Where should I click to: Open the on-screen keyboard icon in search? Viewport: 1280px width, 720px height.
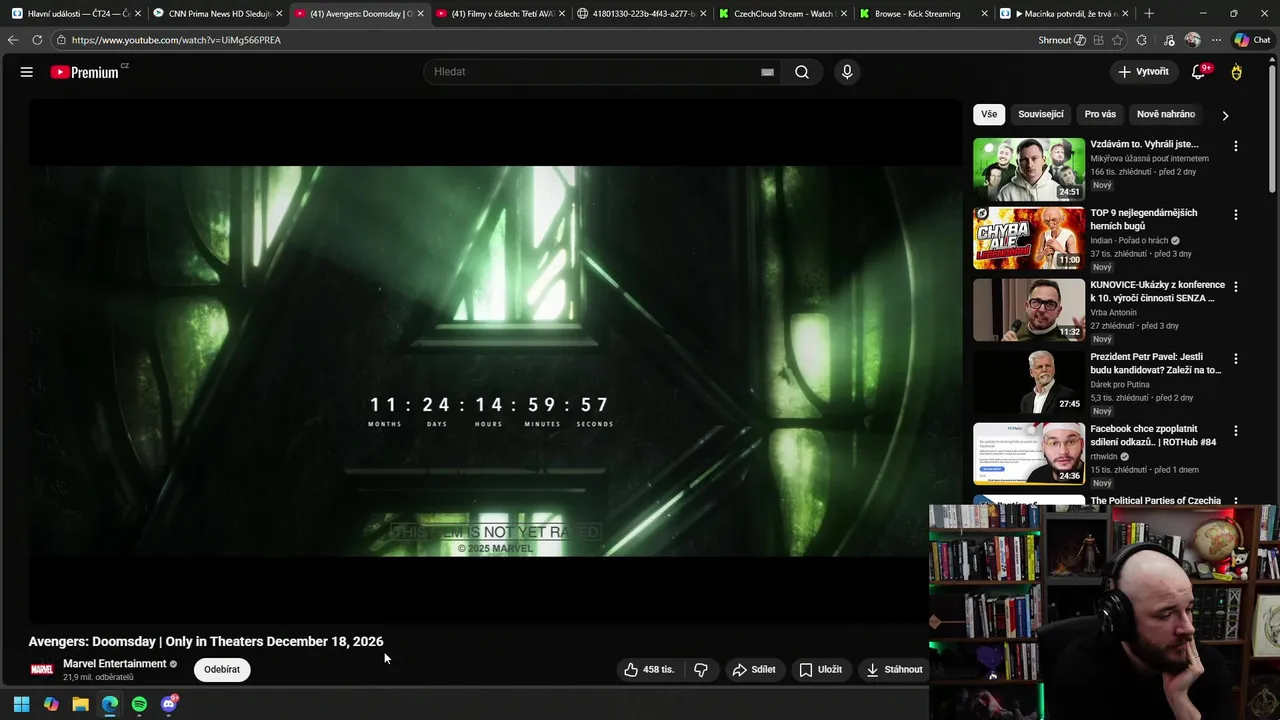tap(767, 72)
